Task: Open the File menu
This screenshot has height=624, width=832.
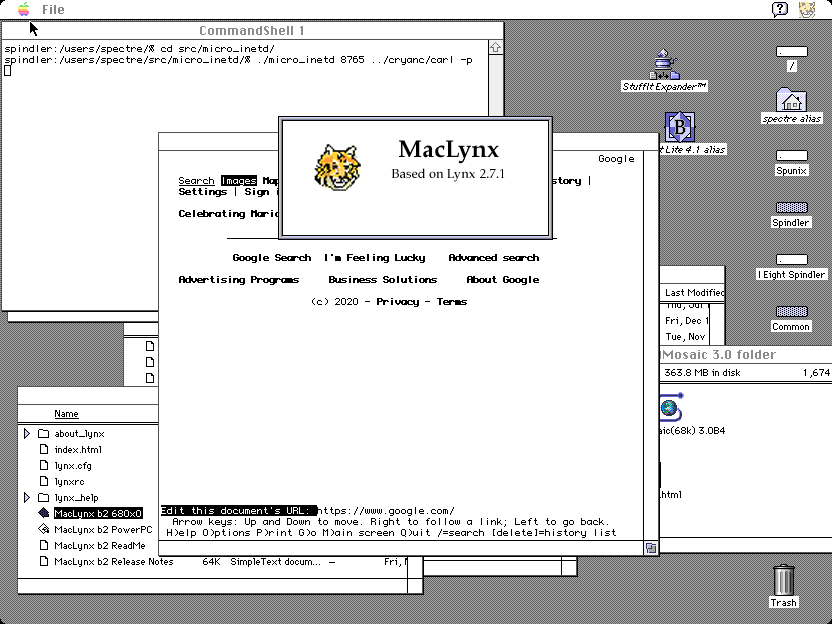Action: (x=53, y=10)
